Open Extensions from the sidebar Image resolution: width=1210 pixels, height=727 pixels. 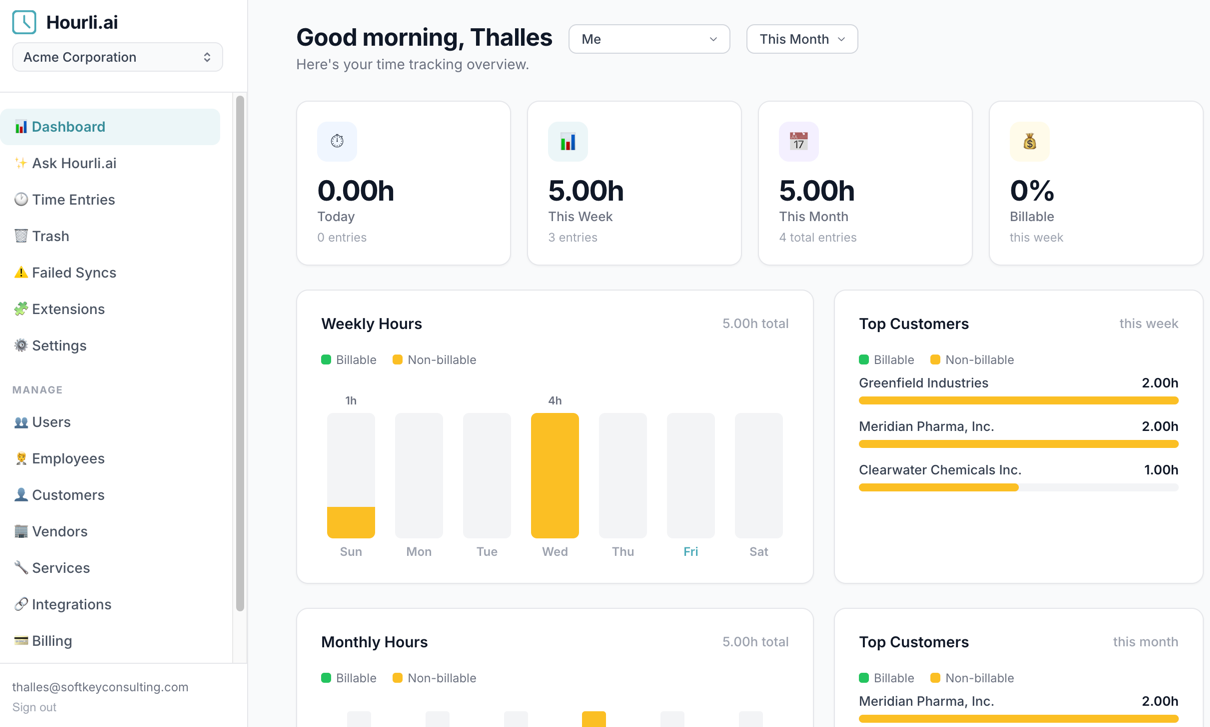pyautogui.click(x=66, y=308)
